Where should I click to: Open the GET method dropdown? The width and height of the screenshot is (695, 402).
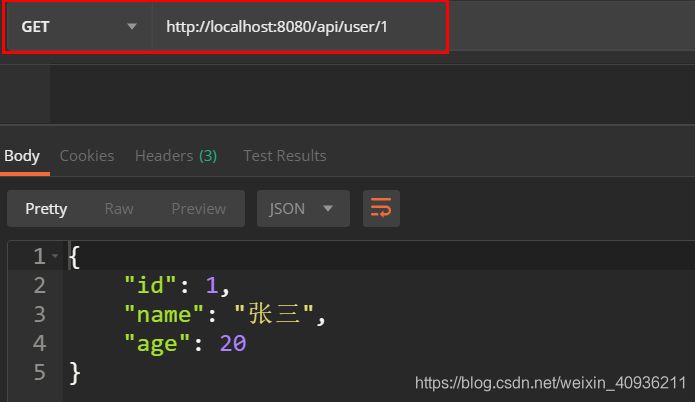tap(79, 27)
